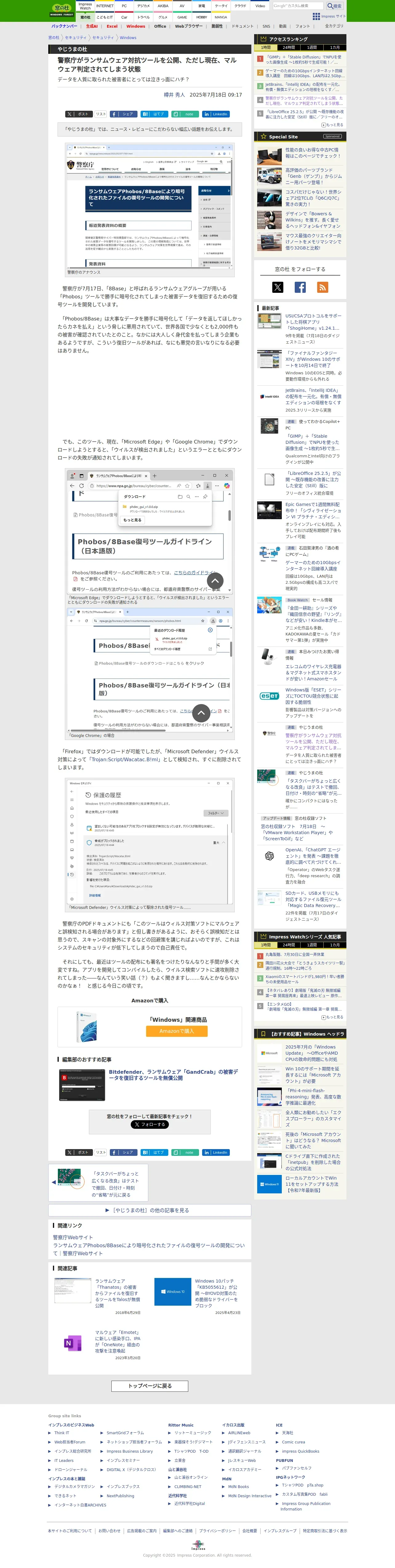Click the Google custom search field
The height and width of the screenshot is (1568, 395).
point(299,6)
